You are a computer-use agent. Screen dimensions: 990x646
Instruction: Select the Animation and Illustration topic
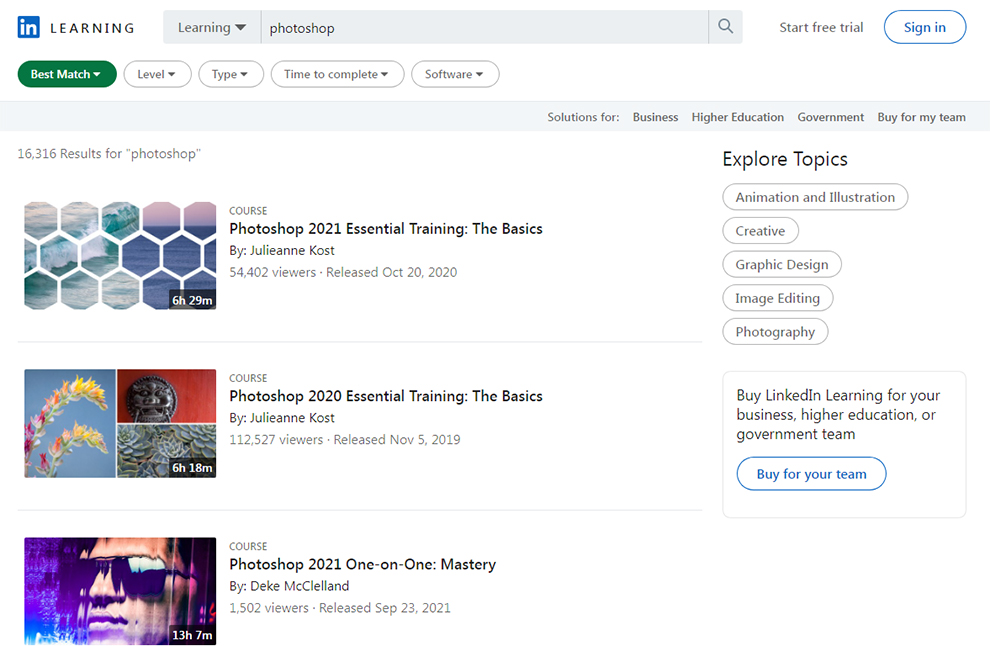click(x=815, y=197)
